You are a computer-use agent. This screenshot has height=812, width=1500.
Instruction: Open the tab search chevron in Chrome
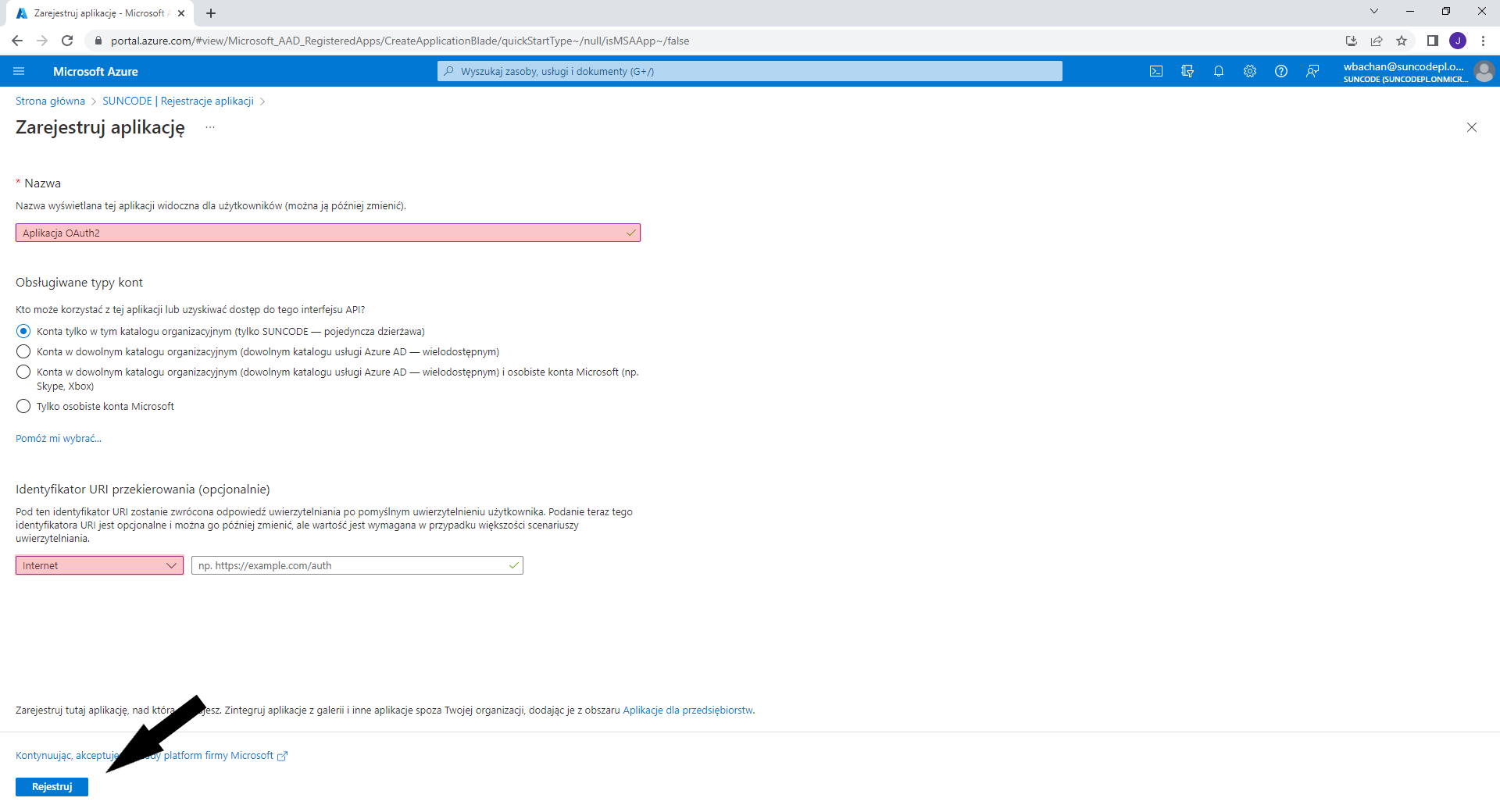coord(1374,11)
